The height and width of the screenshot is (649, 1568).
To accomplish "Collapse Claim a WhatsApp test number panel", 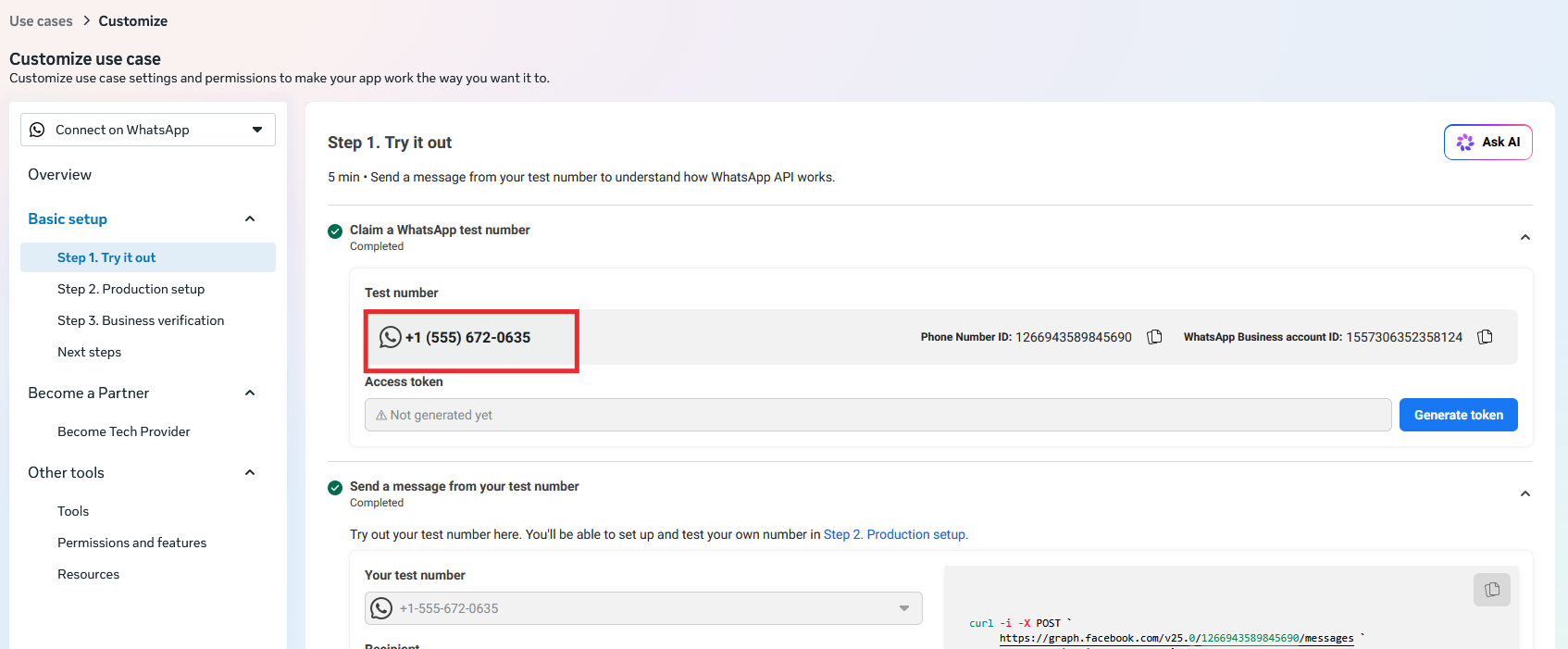I will [x=1524, y=238].
